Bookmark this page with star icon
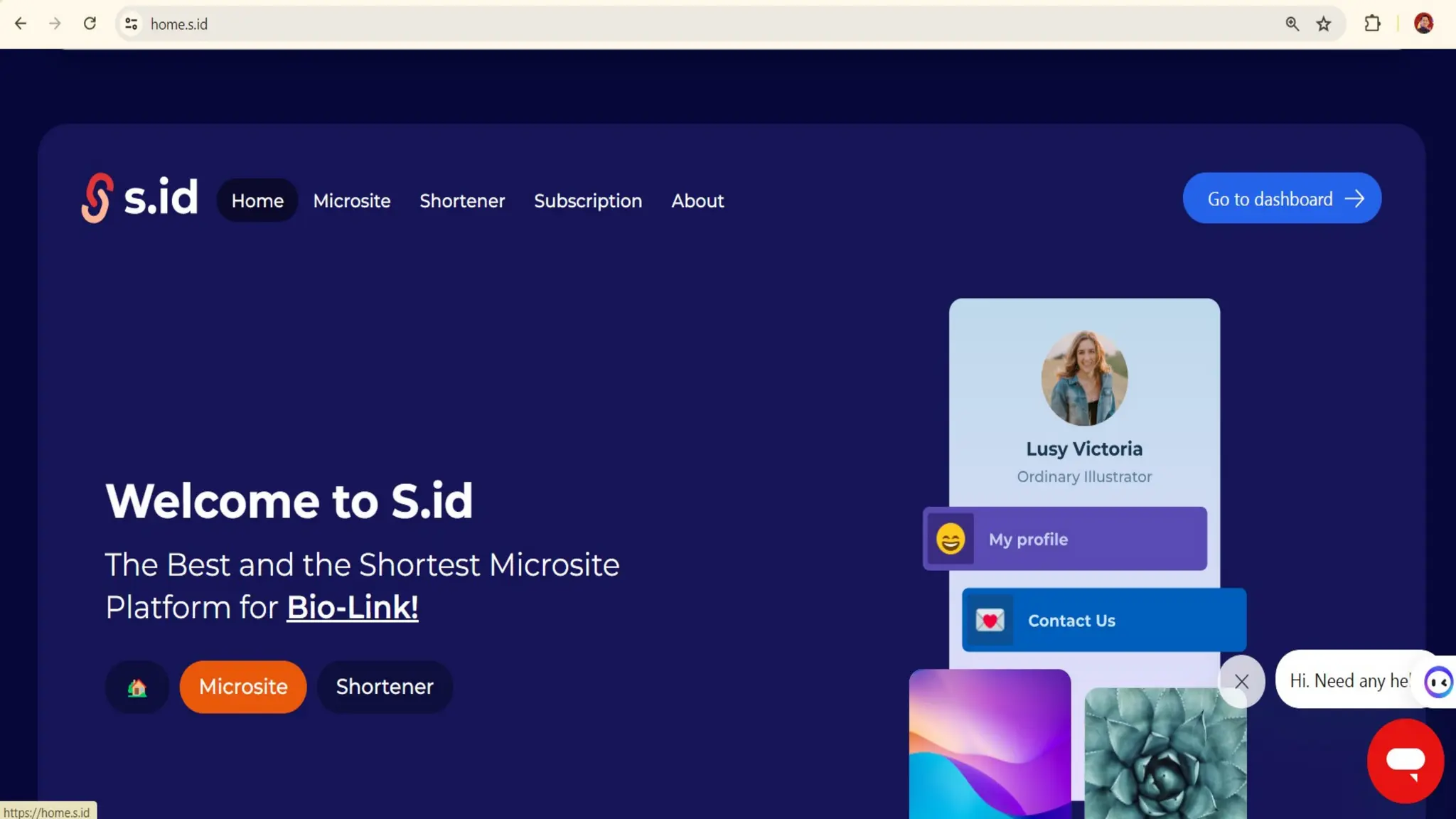 [1323, 24]
